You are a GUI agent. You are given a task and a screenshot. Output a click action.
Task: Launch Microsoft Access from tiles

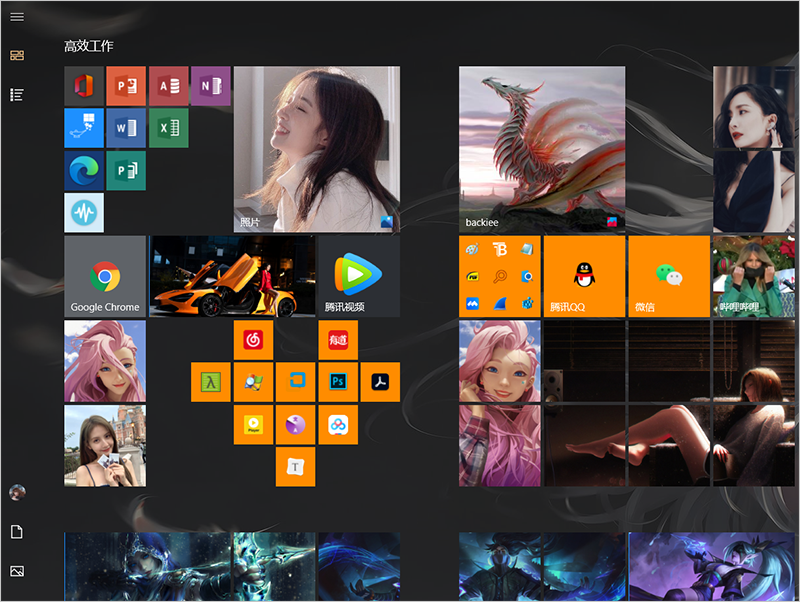169,86
